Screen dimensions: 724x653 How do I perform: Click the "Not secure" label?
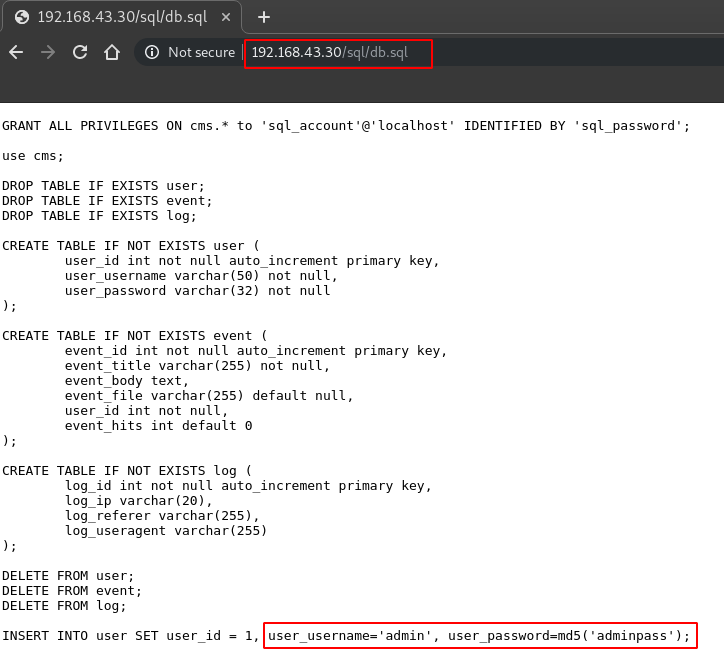(201, 52)
